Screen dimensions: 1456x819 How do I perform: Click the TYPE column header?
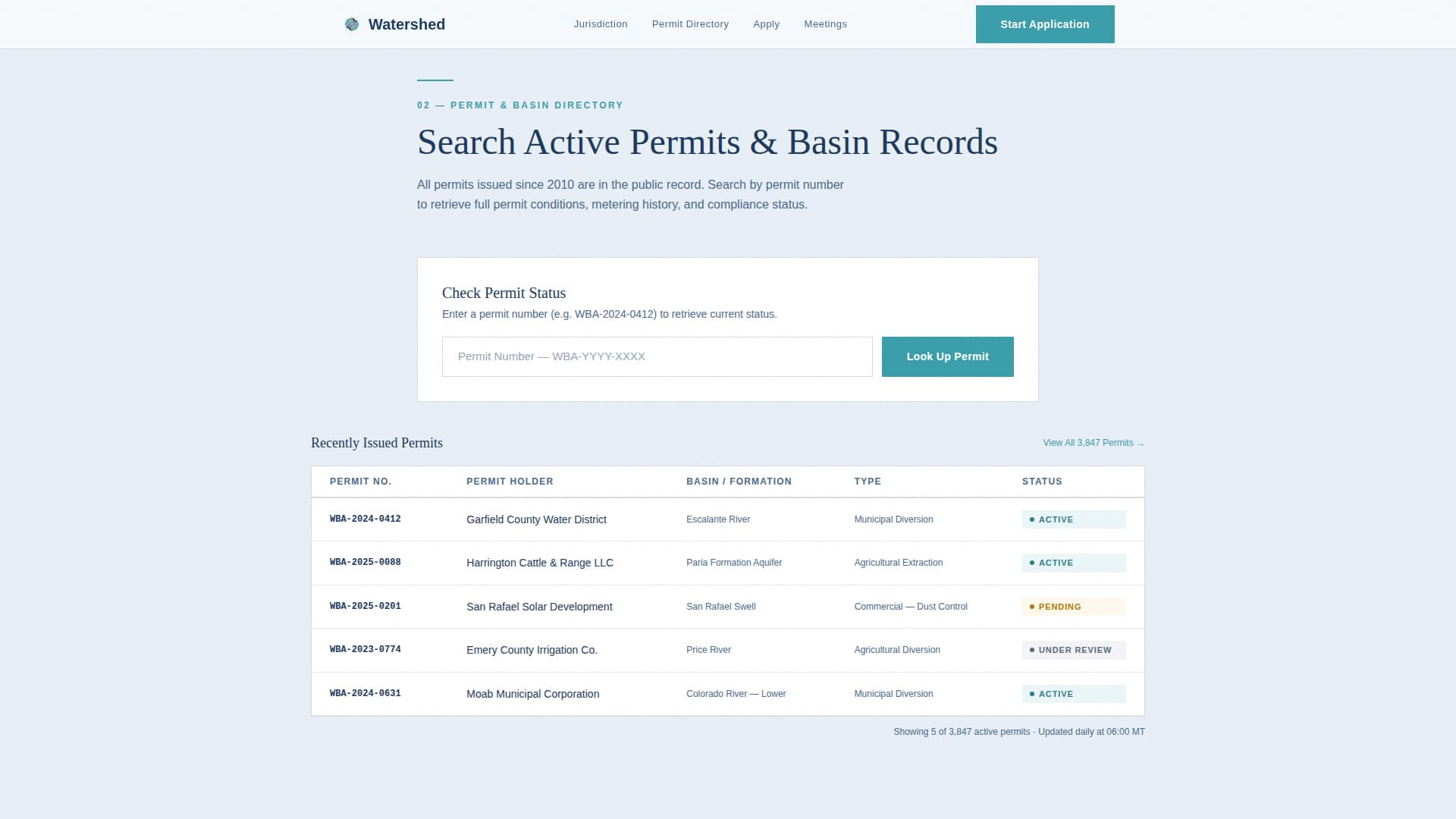[x=868, y=482]
